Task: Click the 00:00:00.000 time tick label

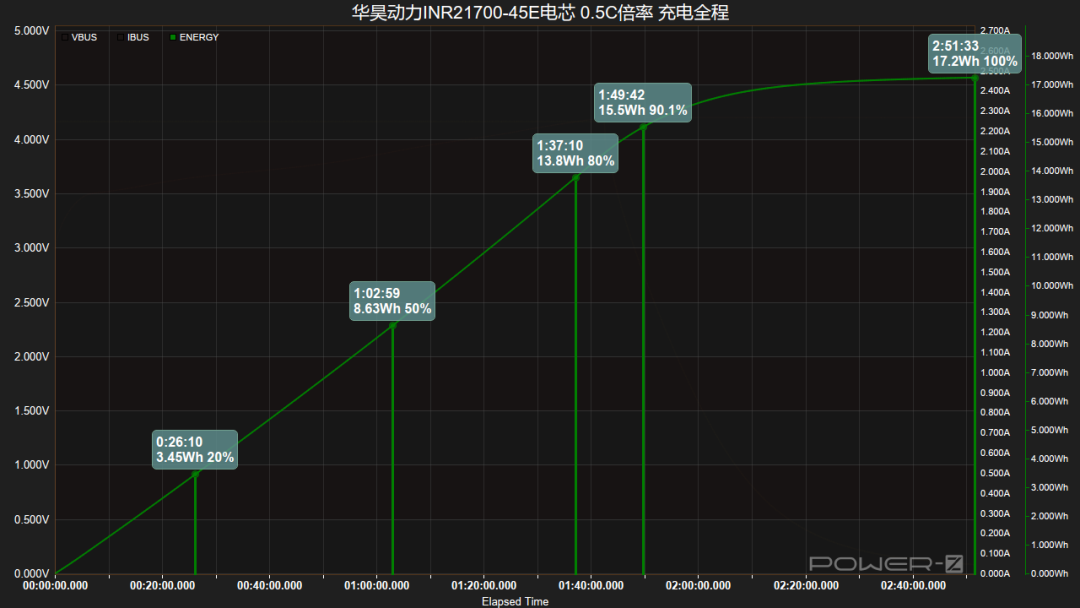Action: (55, 585)
